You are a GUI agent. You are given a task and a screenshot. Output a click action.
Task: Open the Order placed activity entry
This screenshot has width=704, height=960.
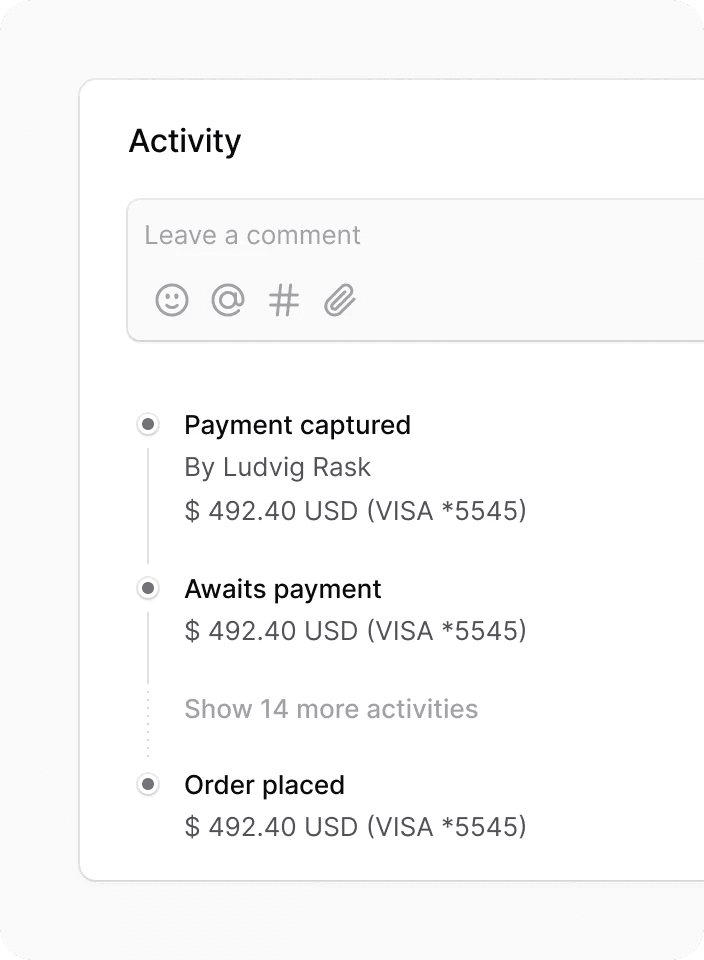coord(264,785)
